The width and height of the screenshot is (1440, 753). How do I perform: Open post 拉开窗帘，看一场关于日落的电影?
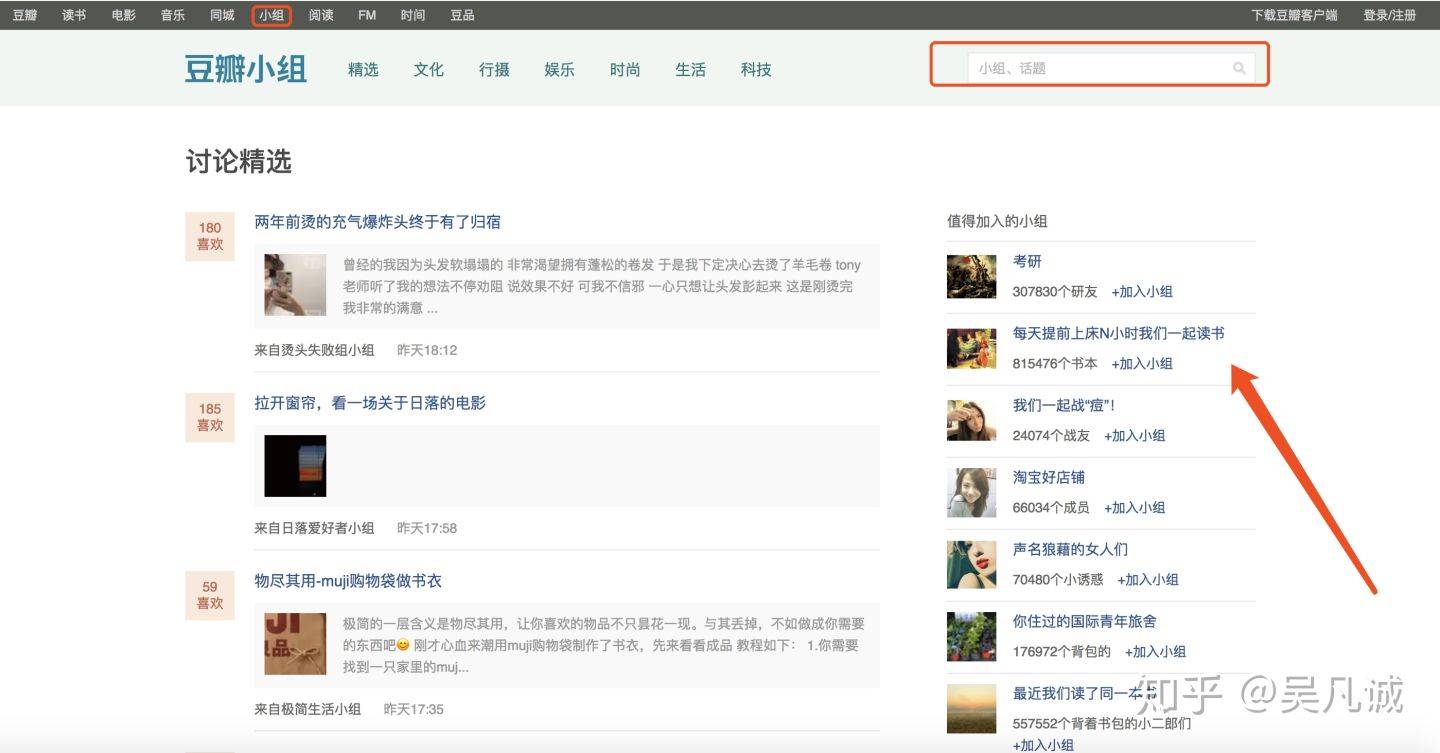370,403
